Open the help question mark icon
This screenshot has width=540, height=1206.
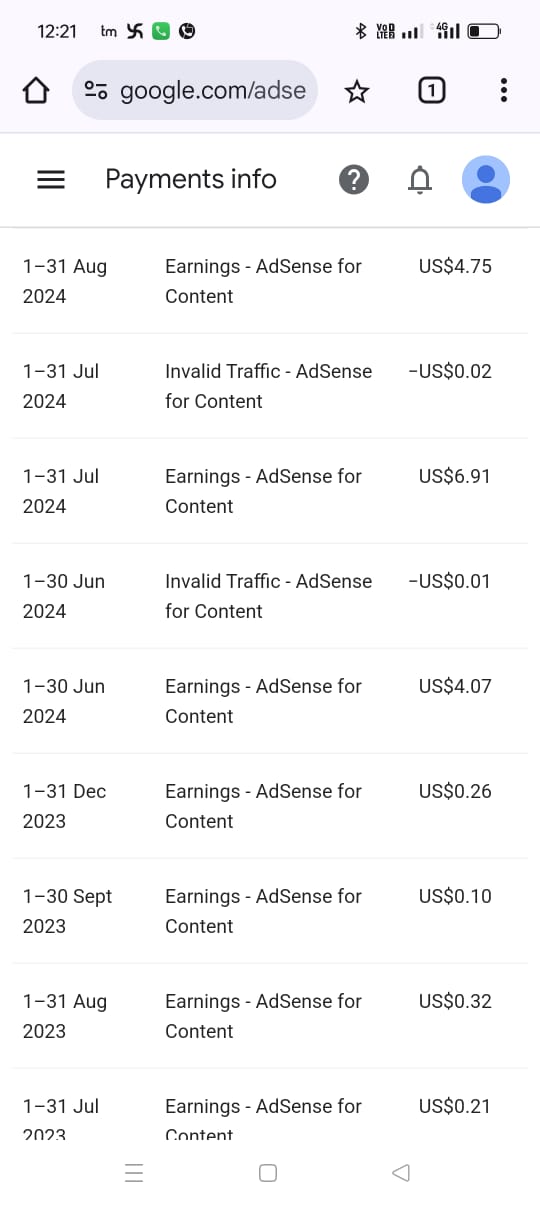(354, 180)
